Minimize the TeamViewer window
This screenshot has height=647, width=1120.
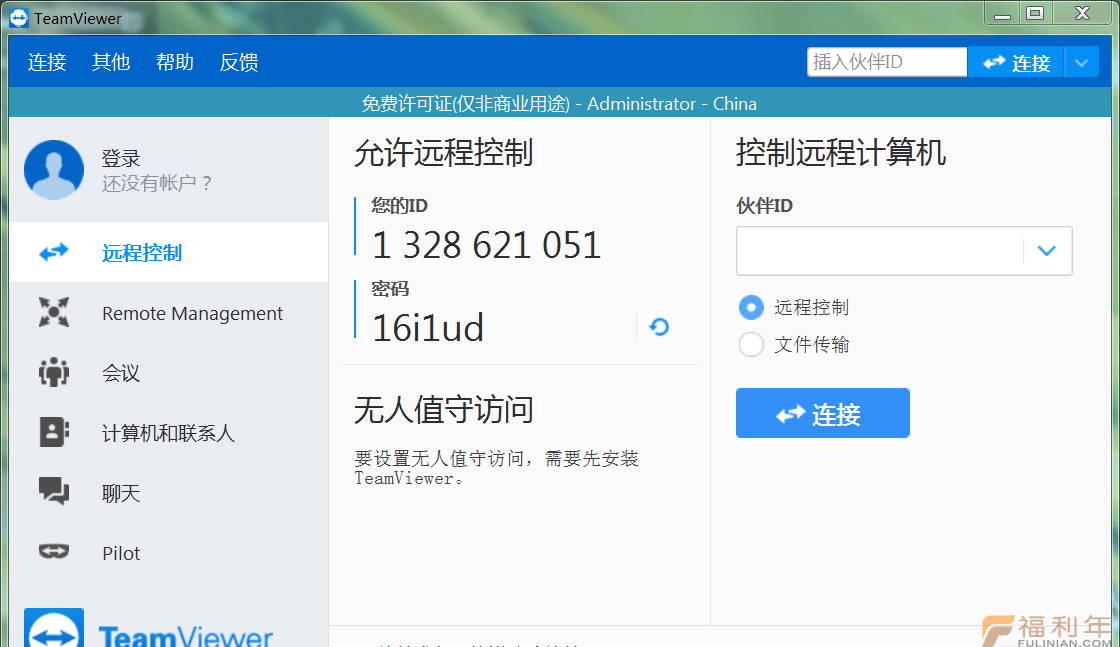(x=1002, y=14)
